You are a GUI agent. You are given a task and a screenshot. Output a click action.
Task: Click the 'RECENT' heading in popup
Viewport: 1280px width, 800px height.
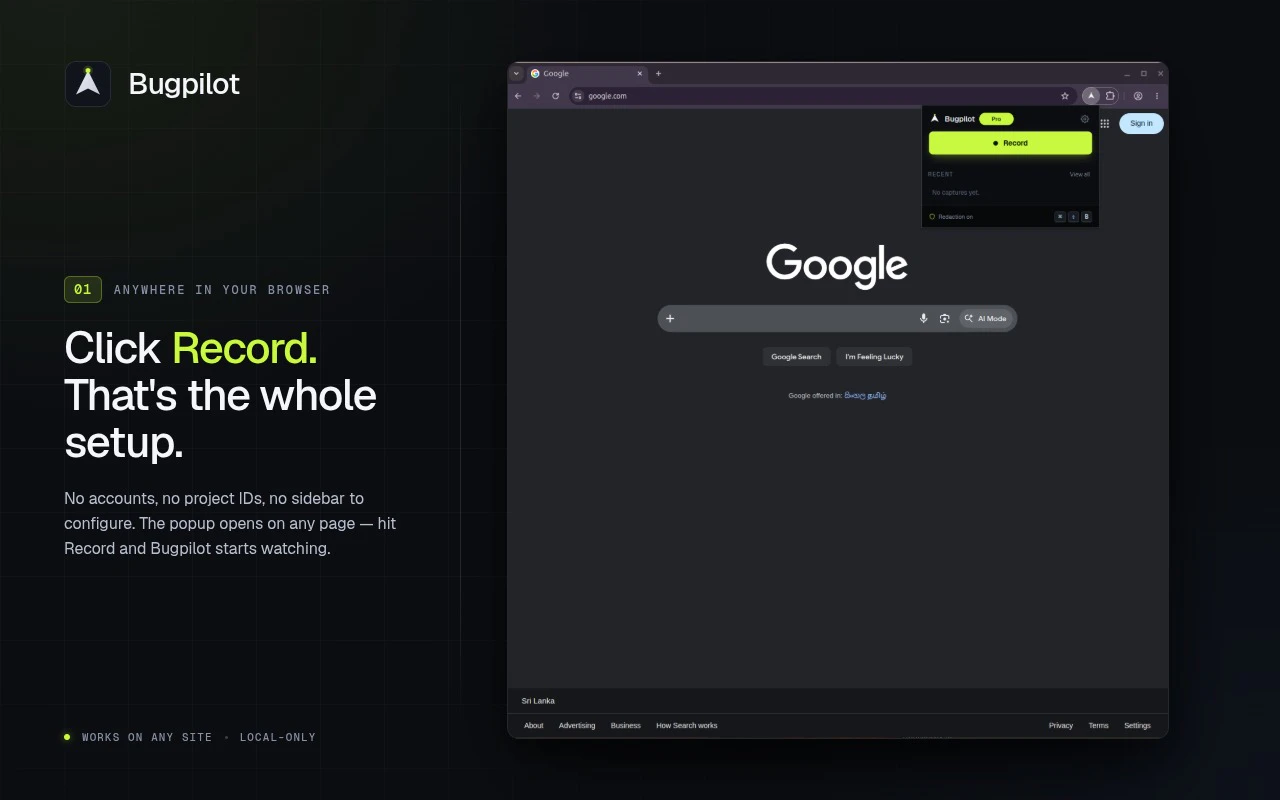click(940, 174)
